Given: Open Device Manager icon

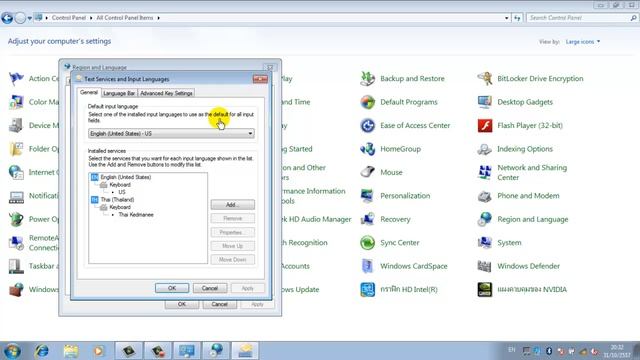Looking at the screenshot, I should coord(16,125).
